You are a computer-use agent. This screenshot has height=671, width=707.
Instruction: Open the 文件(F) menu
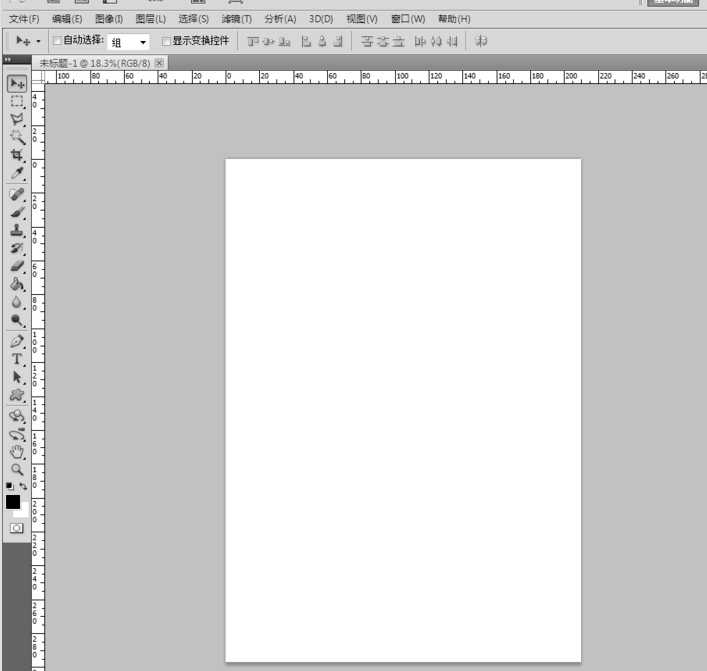(x=24, y=19)
